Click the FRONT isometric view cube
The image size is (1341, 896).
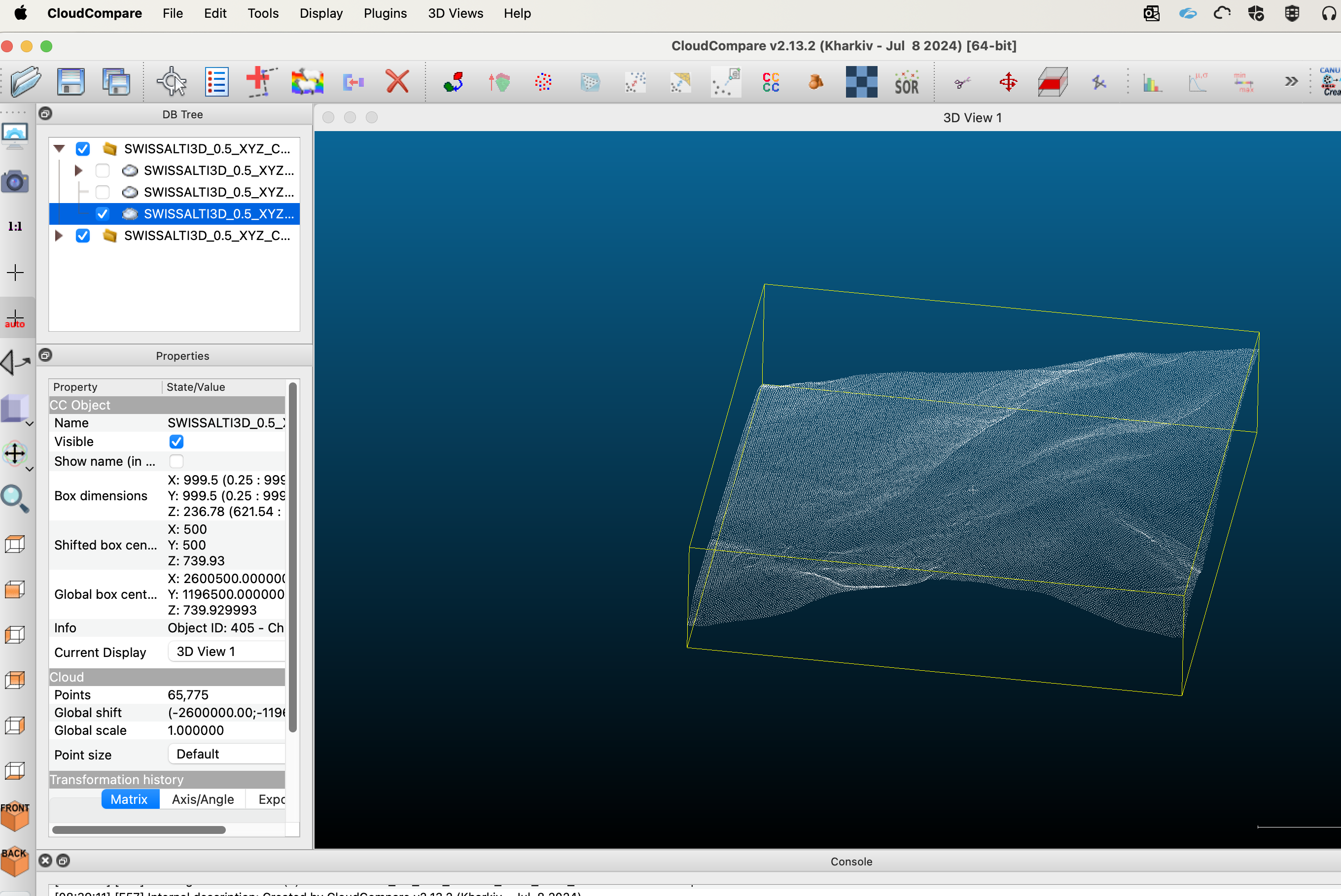15,816
